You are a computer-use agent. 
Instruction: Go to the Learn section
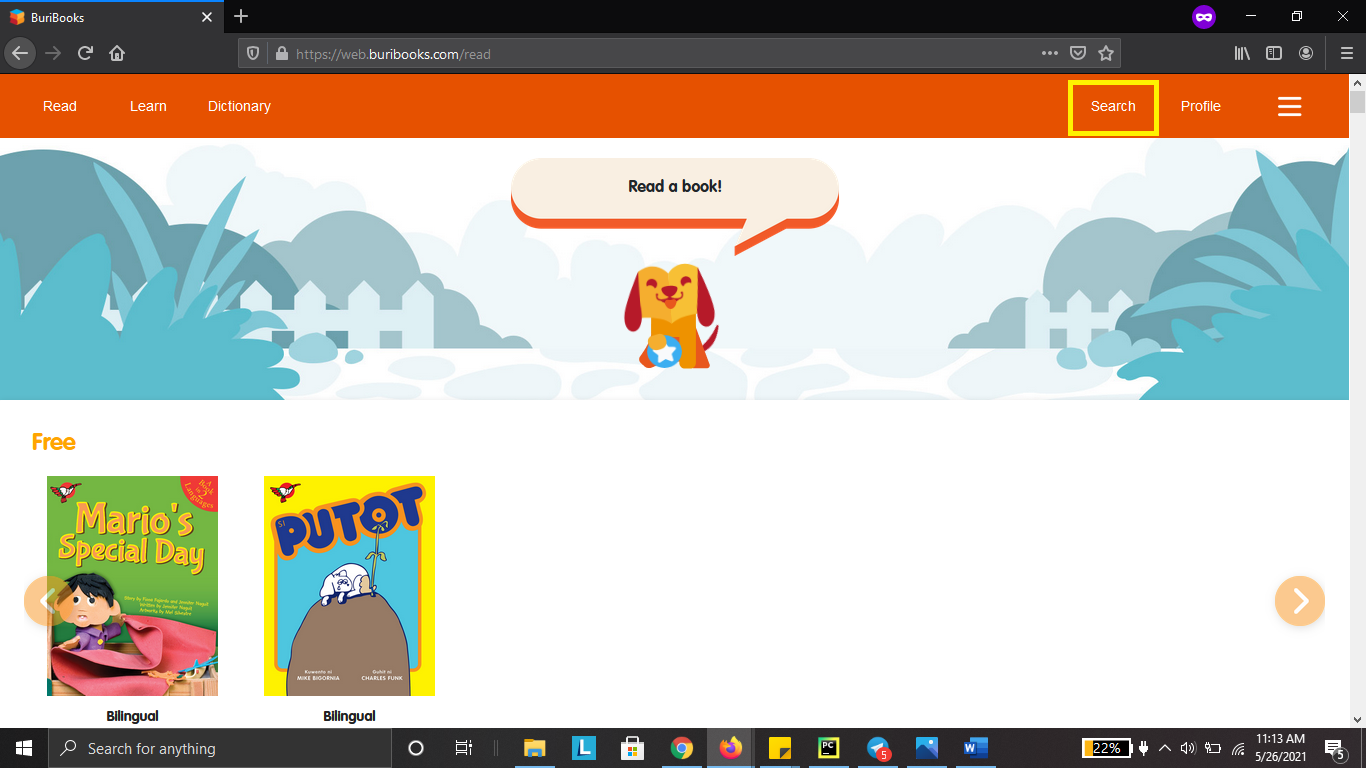click(148, 106)
